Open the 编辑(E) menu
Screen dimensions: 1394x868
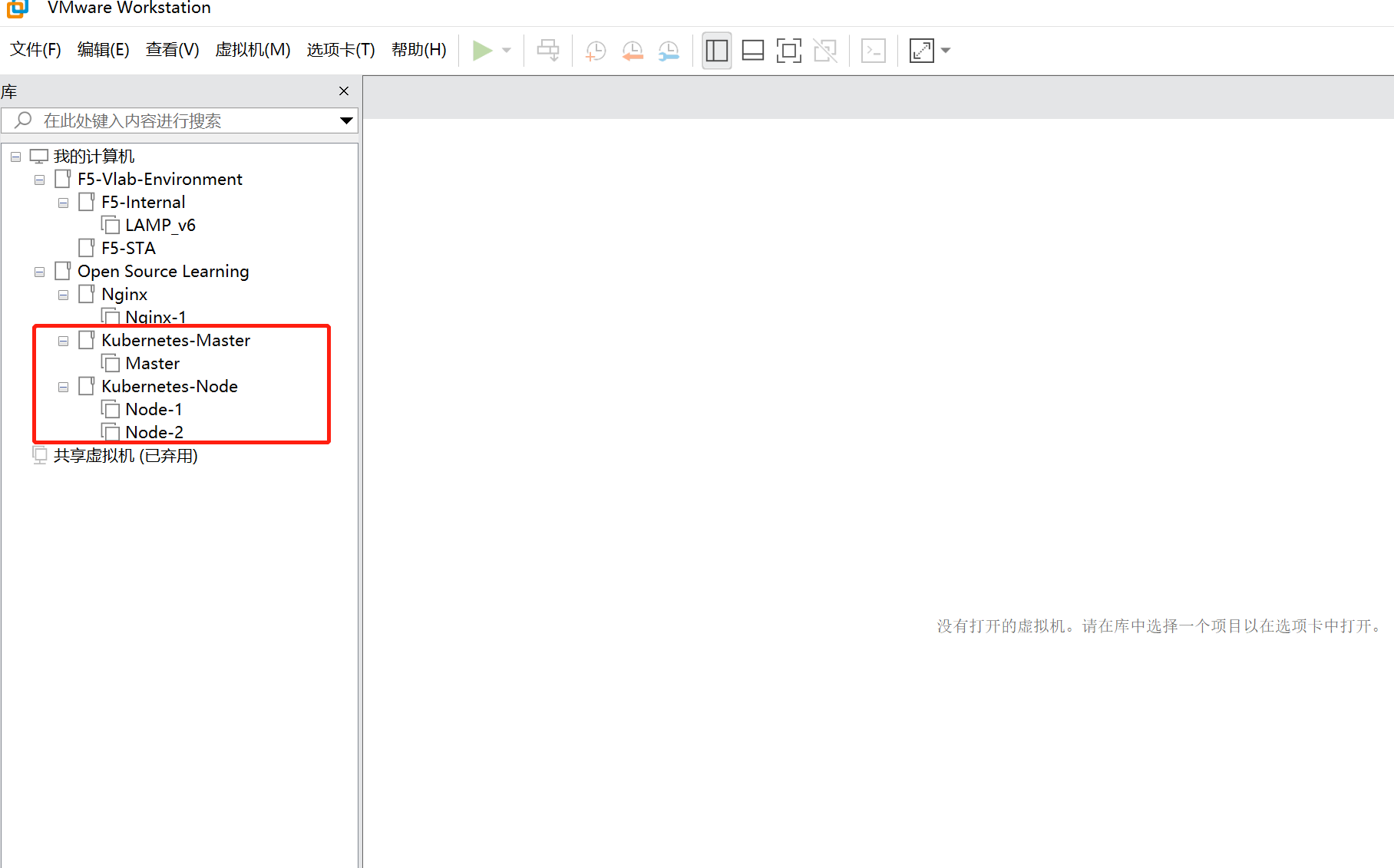pos(104,50)
